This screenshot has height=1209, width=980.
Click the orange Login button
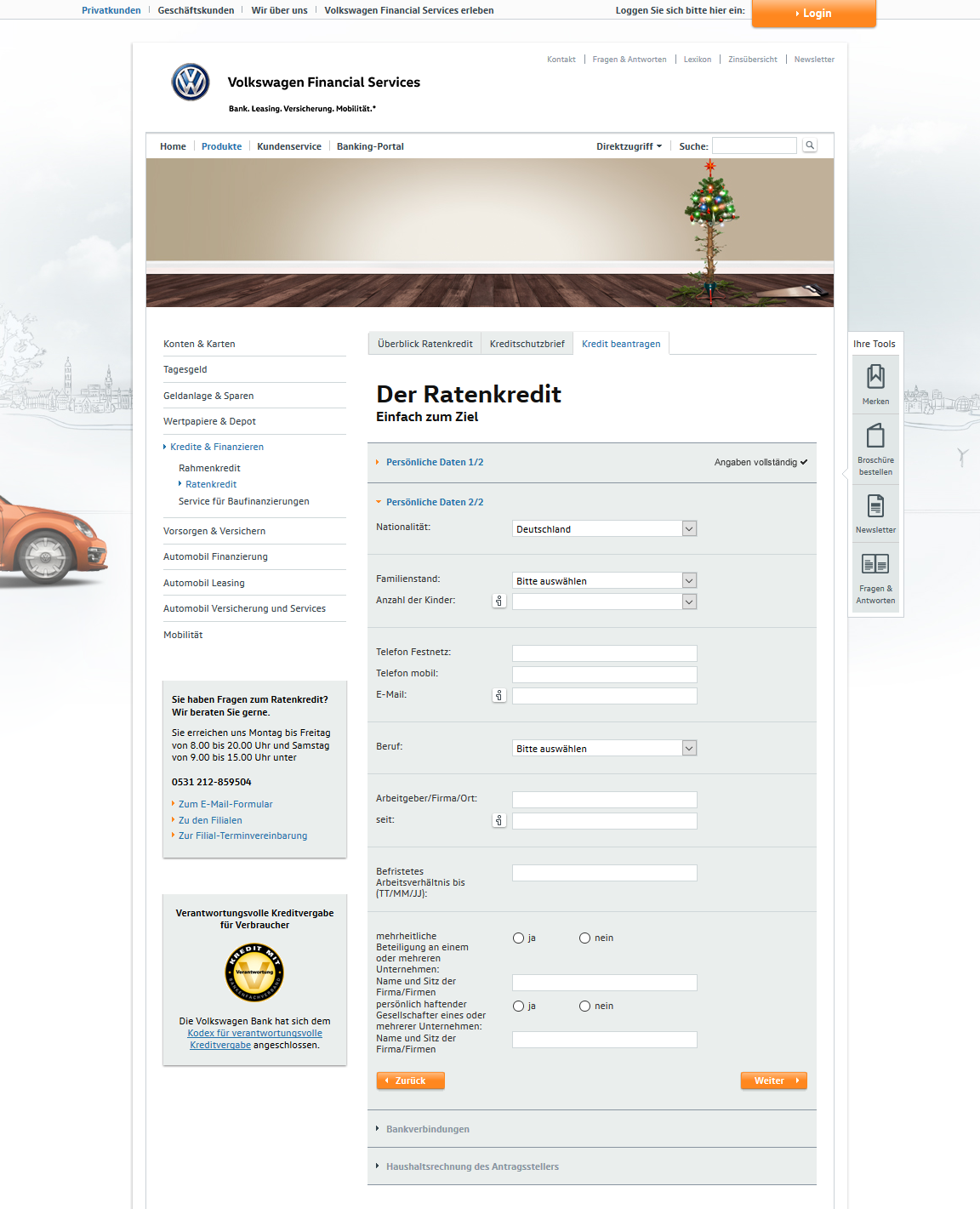pos(814,13)
